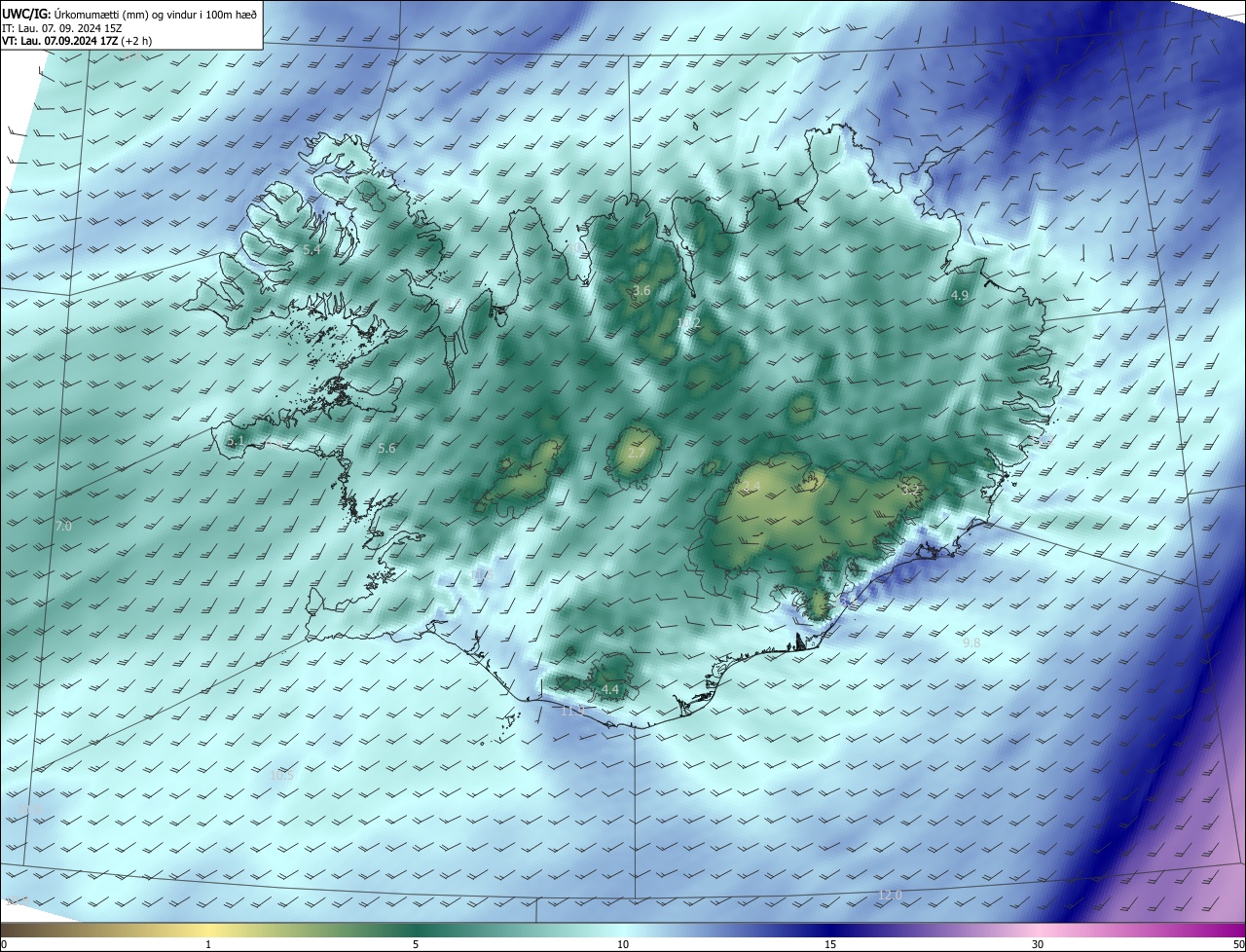1246x952 pixels.
Task: Click the 2.7 value on the central glacier
Action: (x=637, y=454)
